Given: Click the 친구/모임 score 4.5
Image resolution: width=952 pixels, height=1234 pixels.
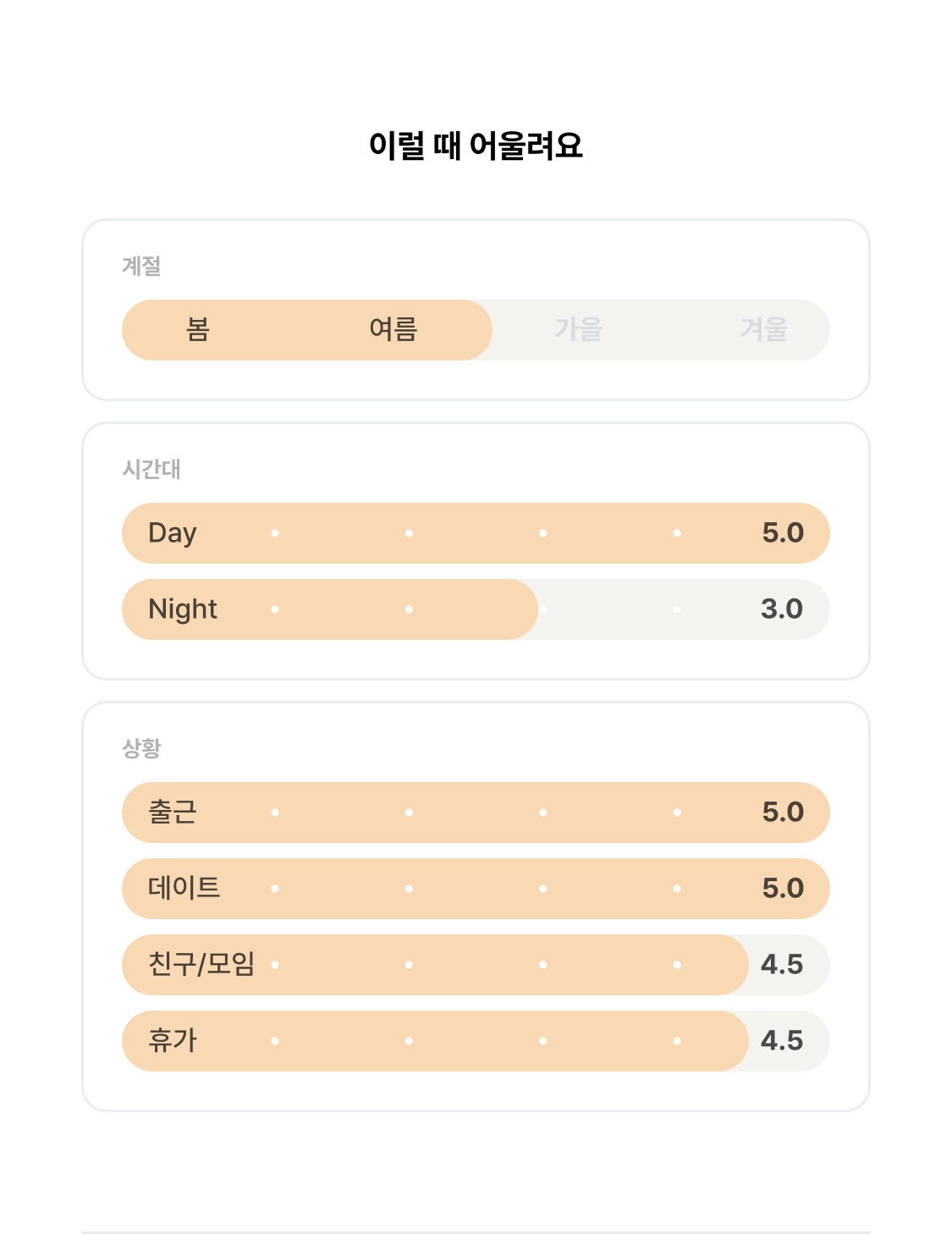Looking at the screenshot, I should [782, 965].
